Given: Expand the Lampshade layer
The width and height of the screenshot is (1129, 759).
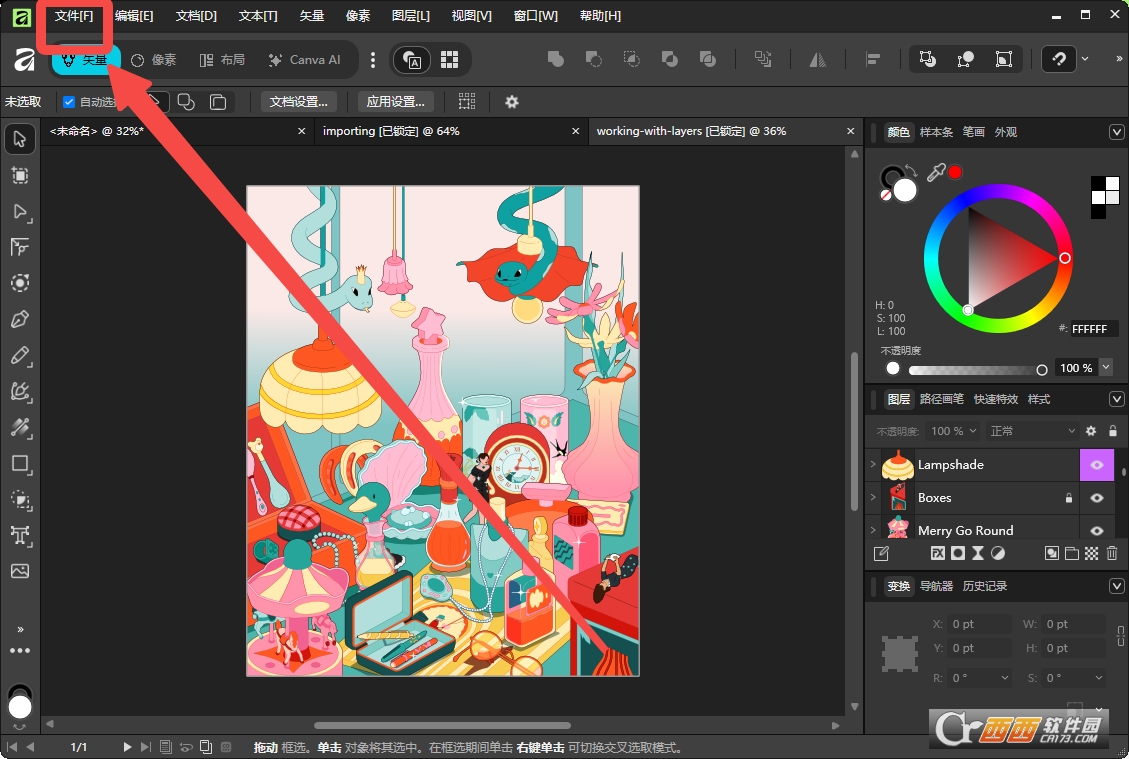Looking at the screenshot, I should tap(873, 464).
